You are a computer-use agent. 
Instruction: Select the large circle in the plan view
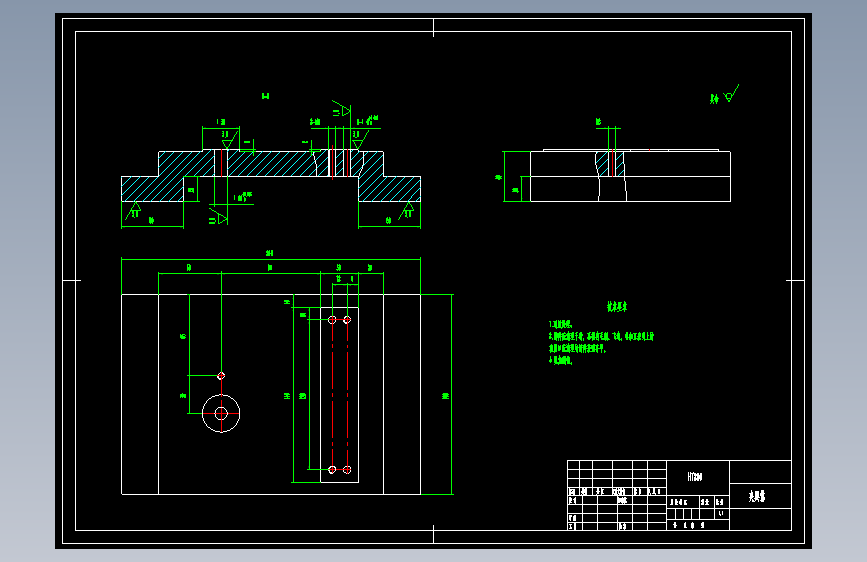(x=221, y=413)
